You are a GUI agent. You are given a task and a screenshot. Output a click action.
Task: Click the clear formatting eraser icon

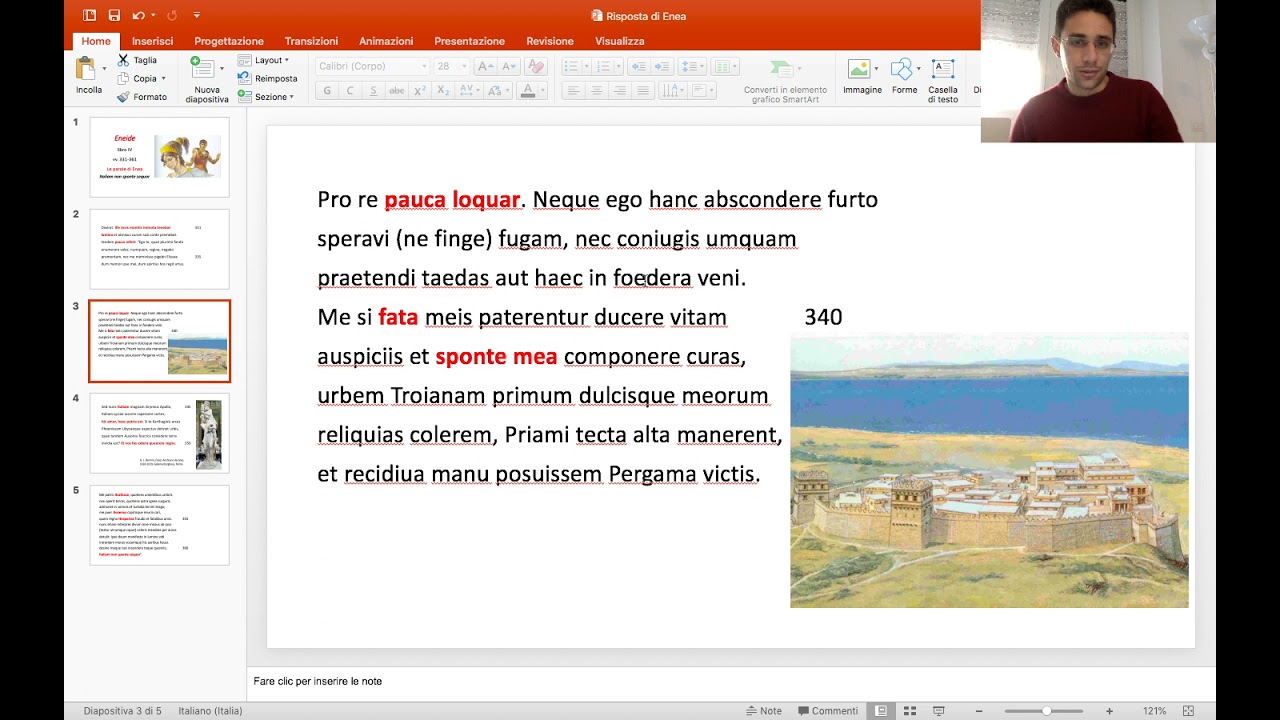pos(536,66)
